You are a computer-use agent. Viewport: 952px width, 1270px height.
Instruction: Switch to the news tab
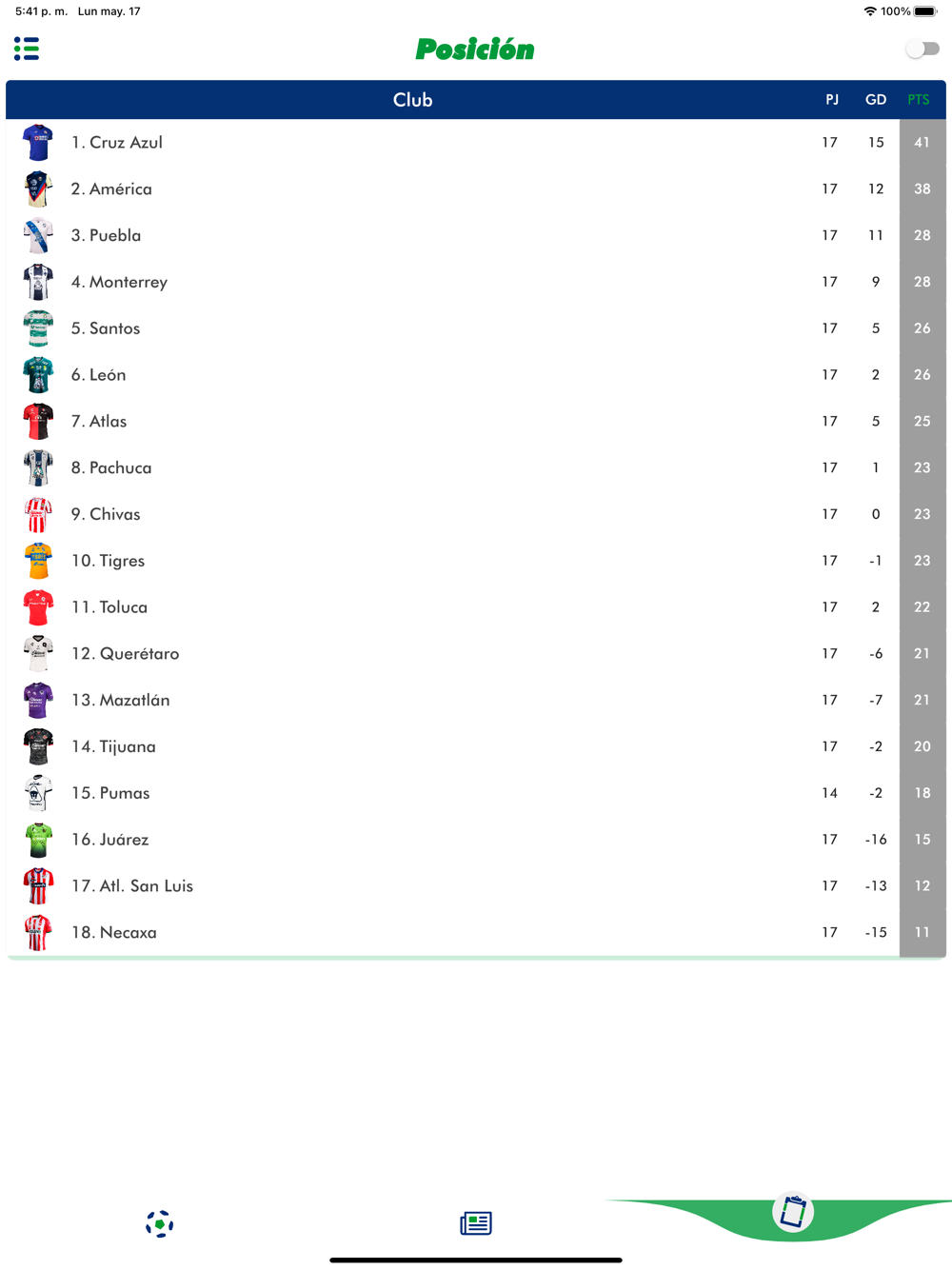(x=476, y=1223)
